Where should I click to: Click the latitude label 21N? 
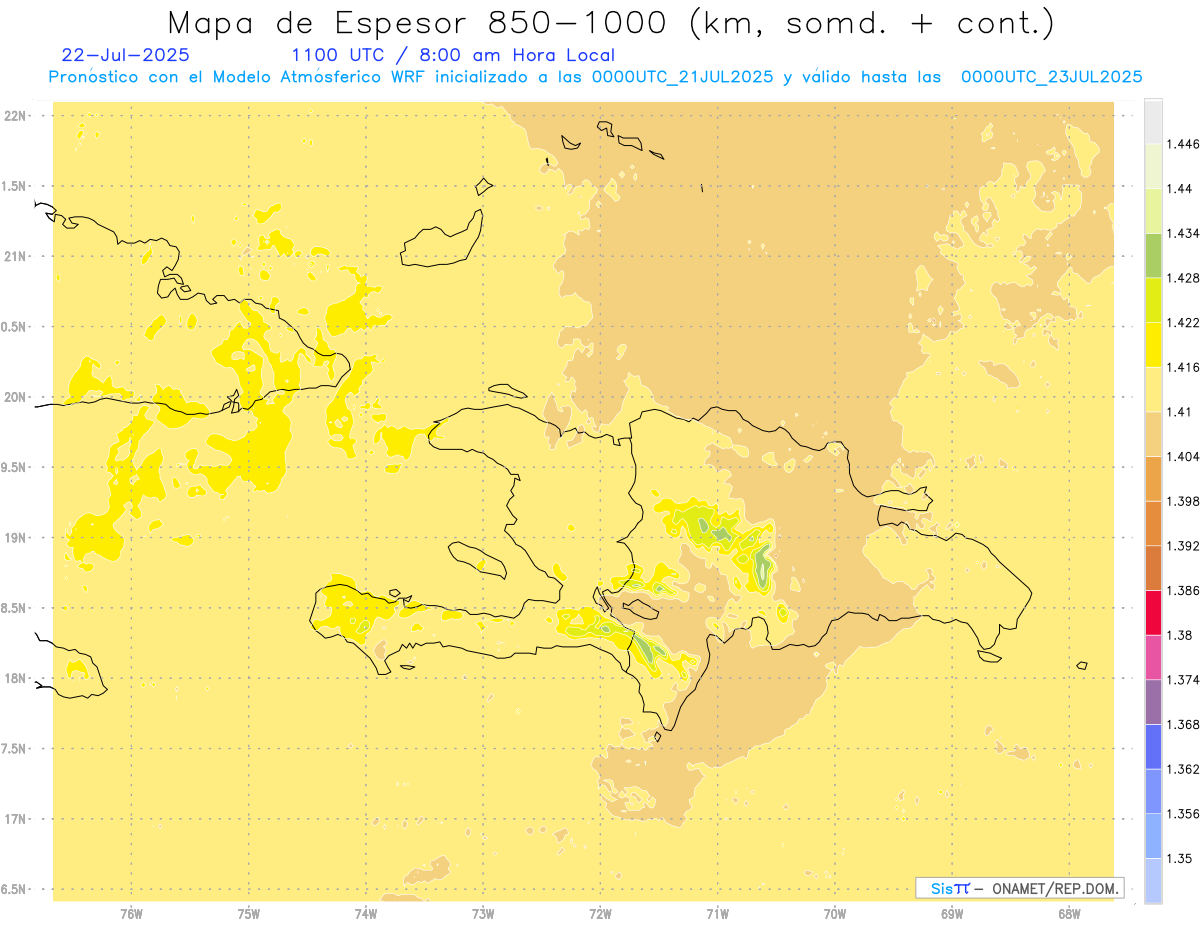tap(14, 256)
